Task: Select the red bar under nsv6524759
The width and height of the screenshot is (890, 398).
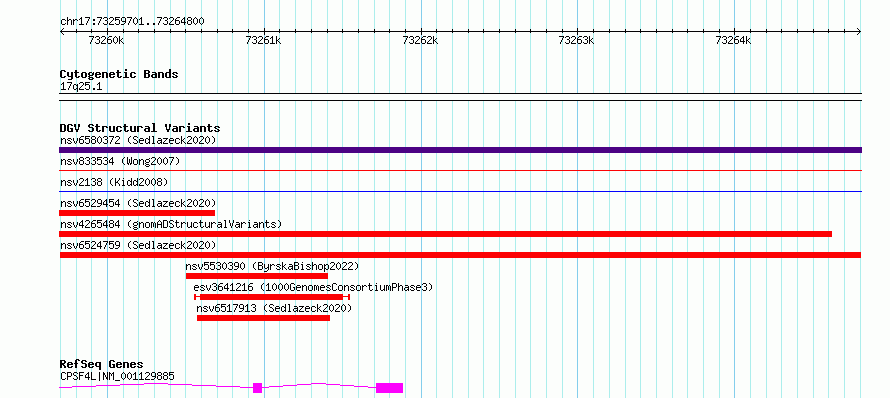Action: click(460, 255)
